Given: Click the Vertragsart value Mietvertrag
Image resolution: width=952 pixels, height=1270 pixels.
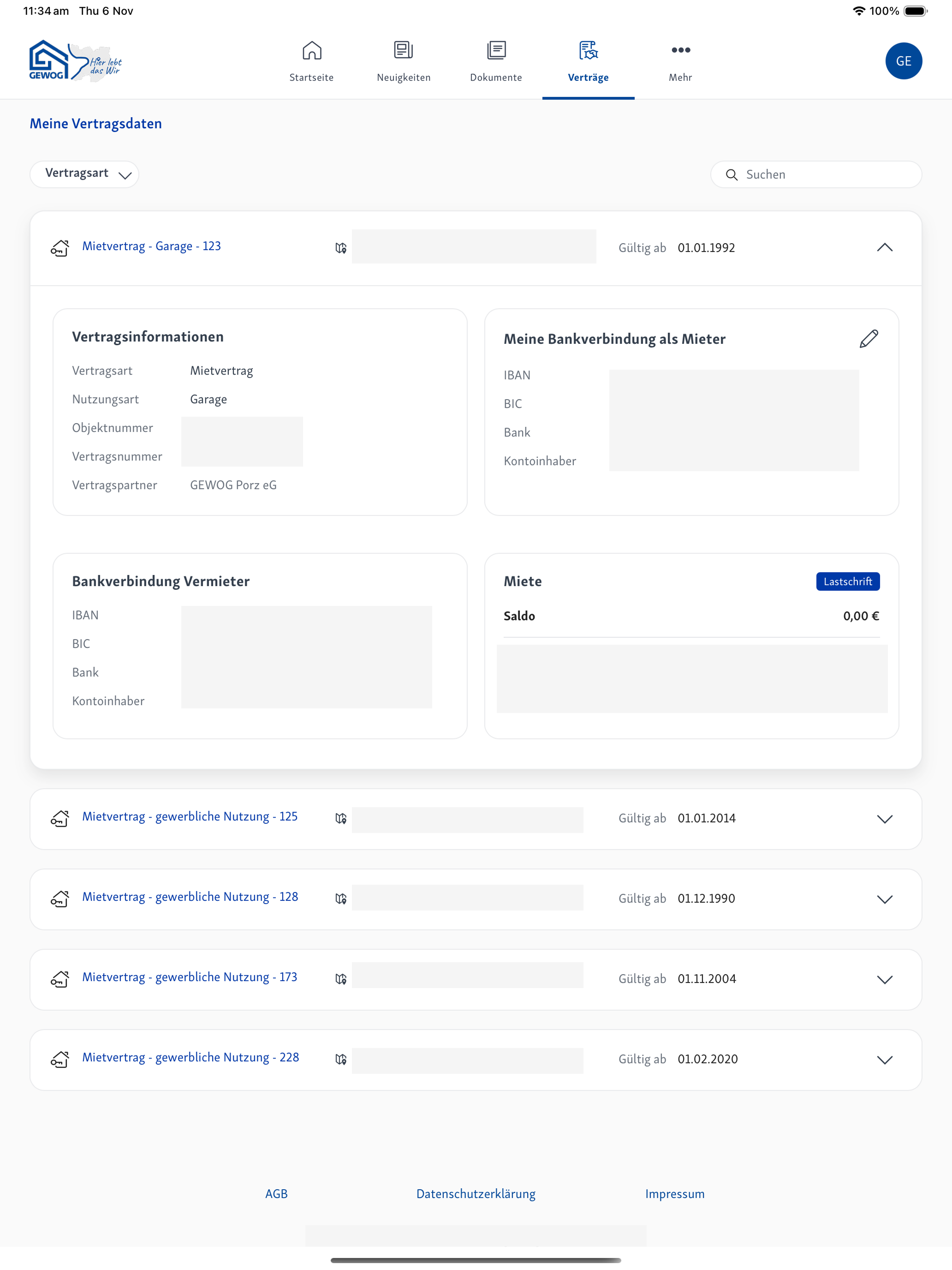Looking at the screenshot, I should pyautogui.click(x=221, y=371).
